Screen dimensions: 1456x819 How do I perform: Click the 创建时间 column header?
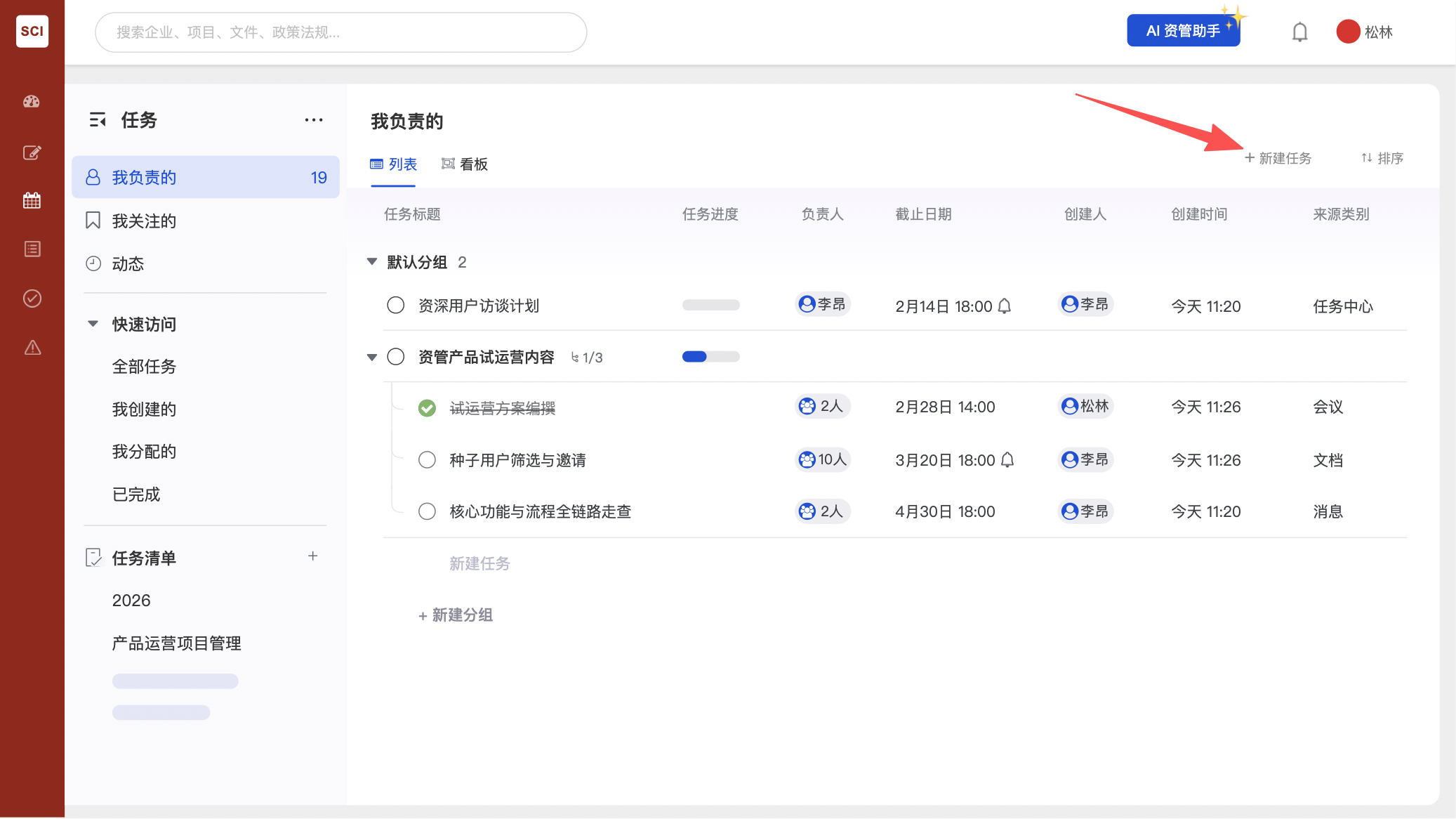click(1199, 214)
